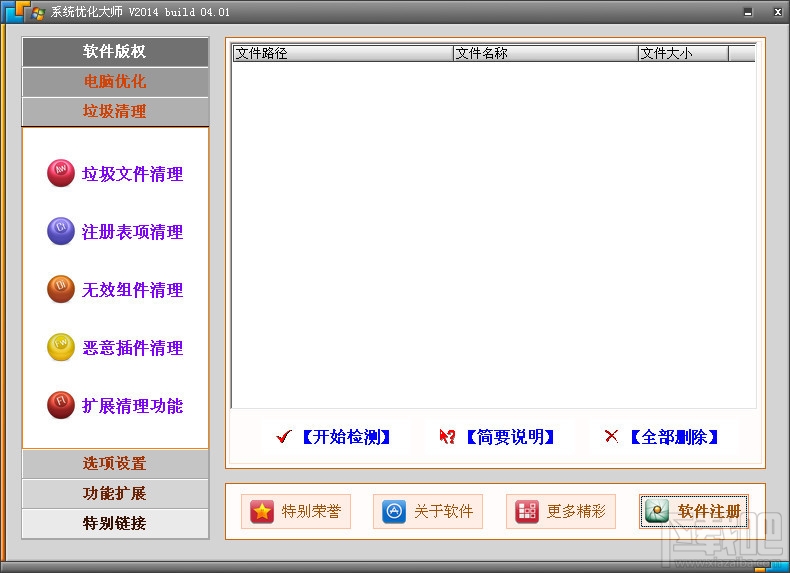Sort by 文件路径 column header
This screenshot has width=790, height=573.
343,53
